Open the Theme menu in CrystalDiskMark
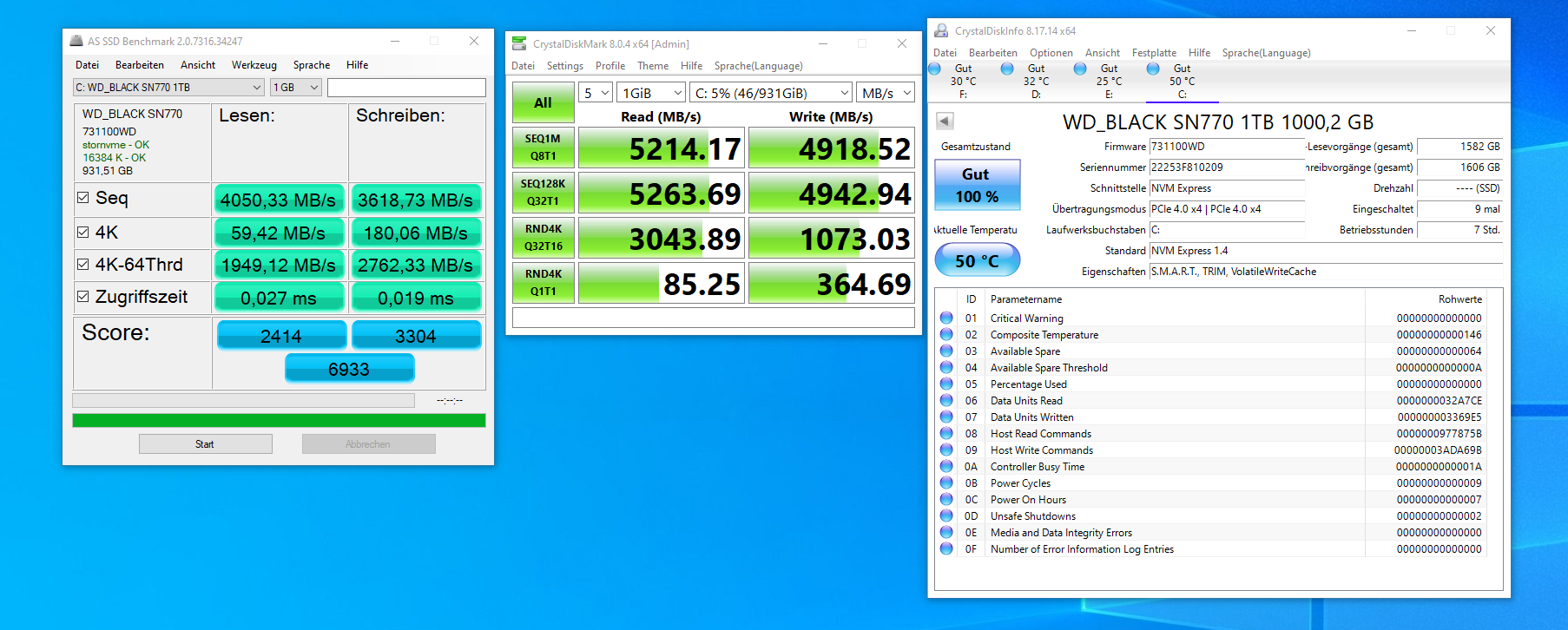This screenshot has width=1568, height=630. (653, 66)
